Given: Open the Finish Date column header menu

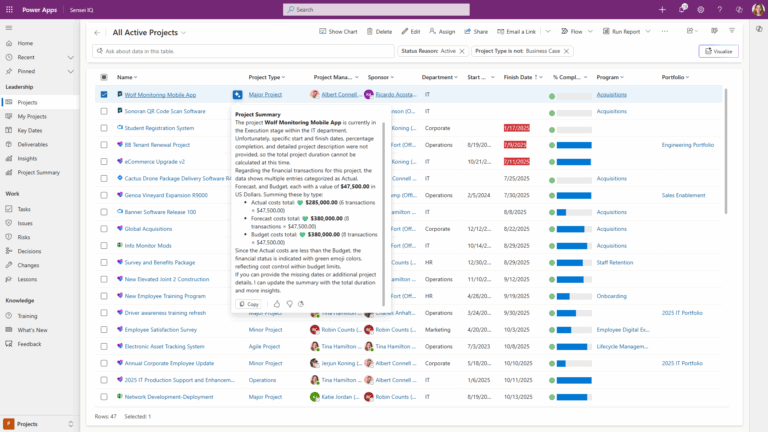Looking at the screenshot, I should [x=523, y=77].
